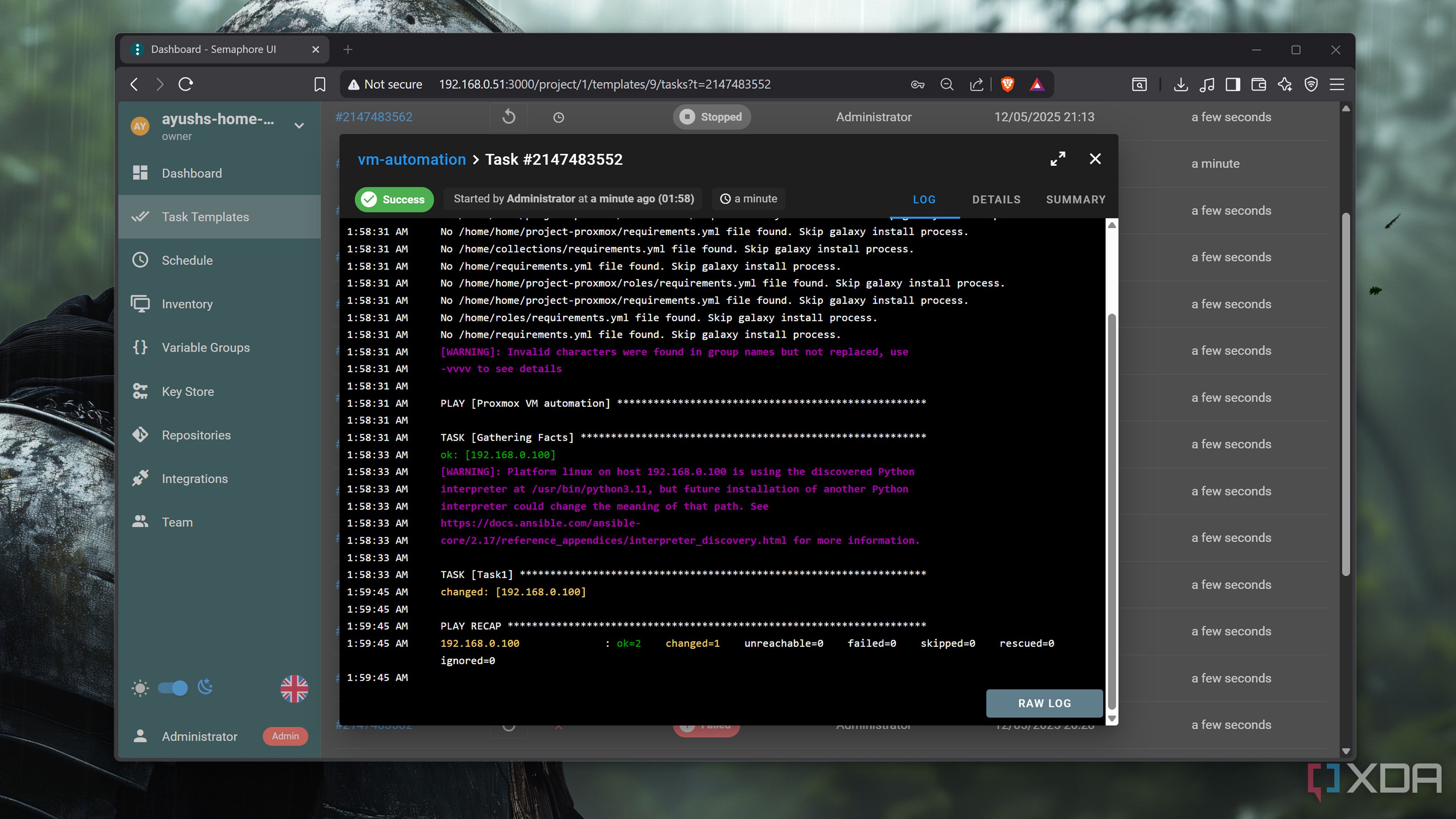Open the browser zoom magnifier icon
1456x819 pixels.
(x=947, y=84)
